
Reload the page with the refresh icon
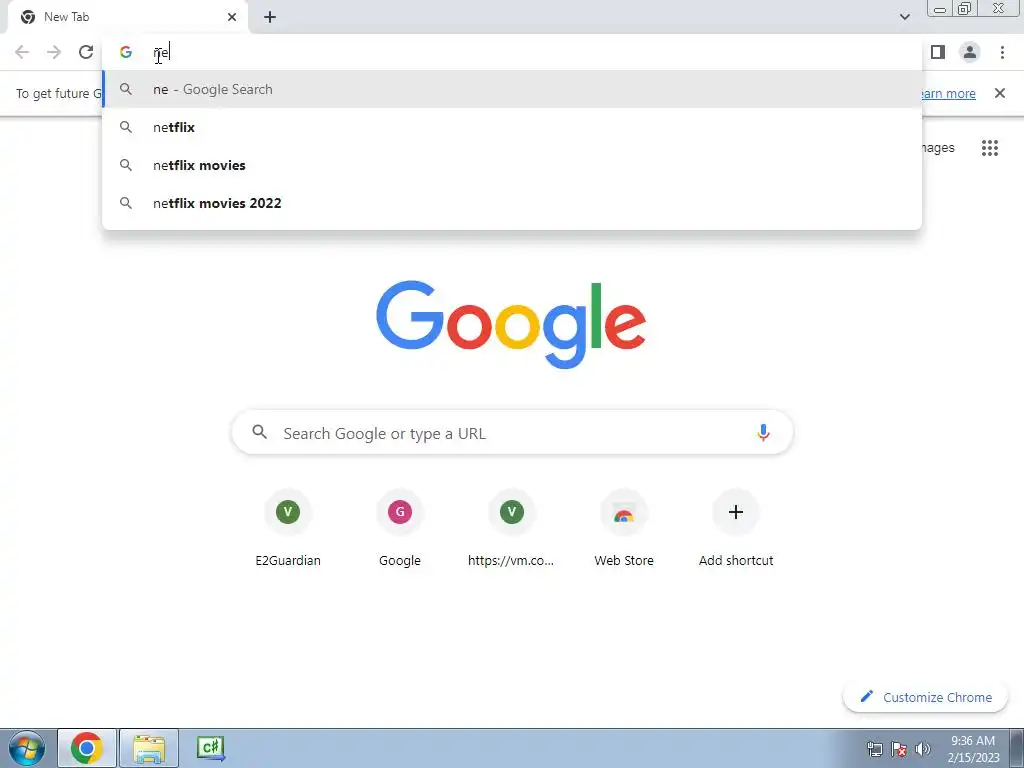(86, 52)
